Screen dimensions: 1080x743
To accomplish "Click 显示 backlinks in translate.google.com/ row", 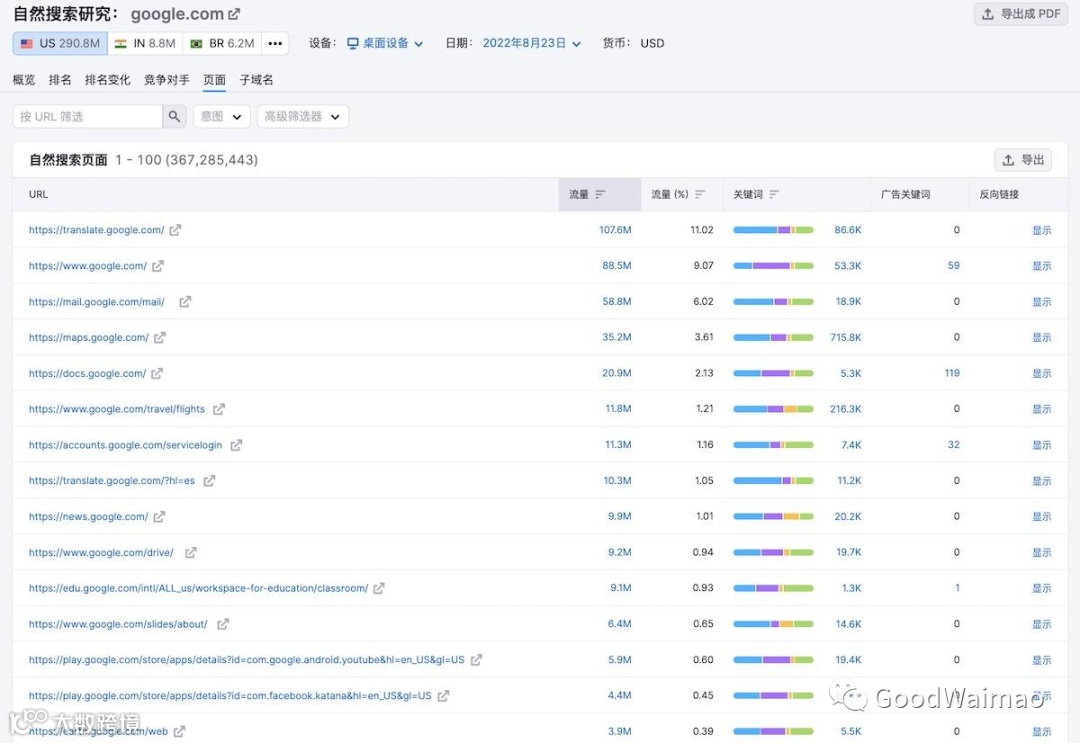I will (1041, 230).
